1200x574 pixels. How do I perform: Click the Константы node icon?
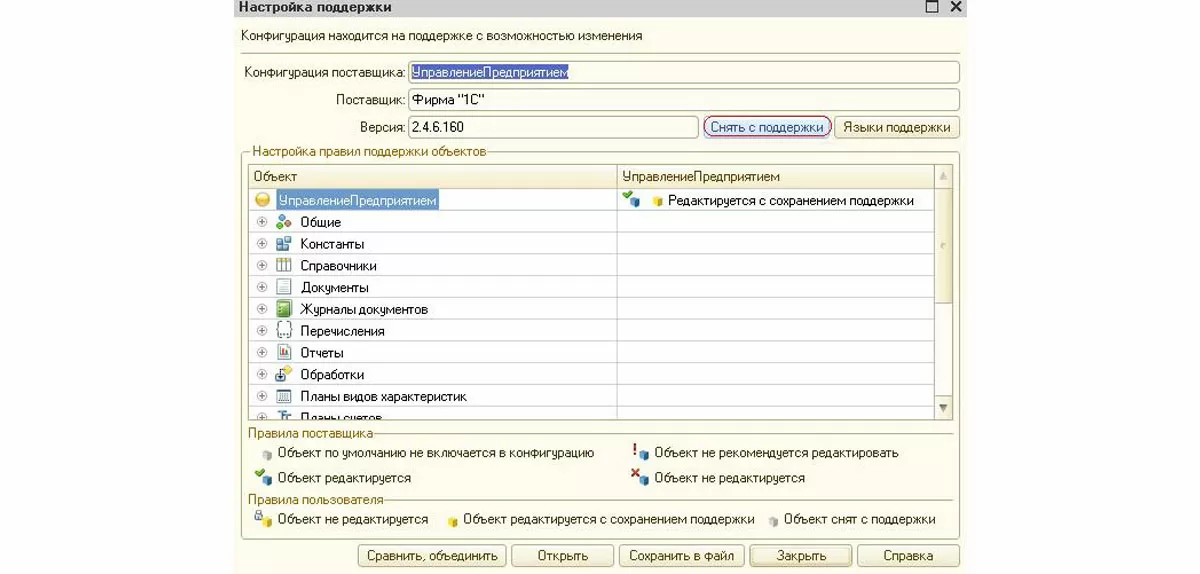tap(283, 244)
